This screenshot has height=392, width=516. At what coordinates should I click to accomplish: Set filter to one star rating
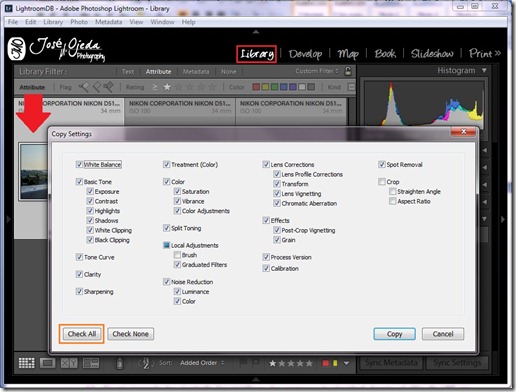point(167,87)
